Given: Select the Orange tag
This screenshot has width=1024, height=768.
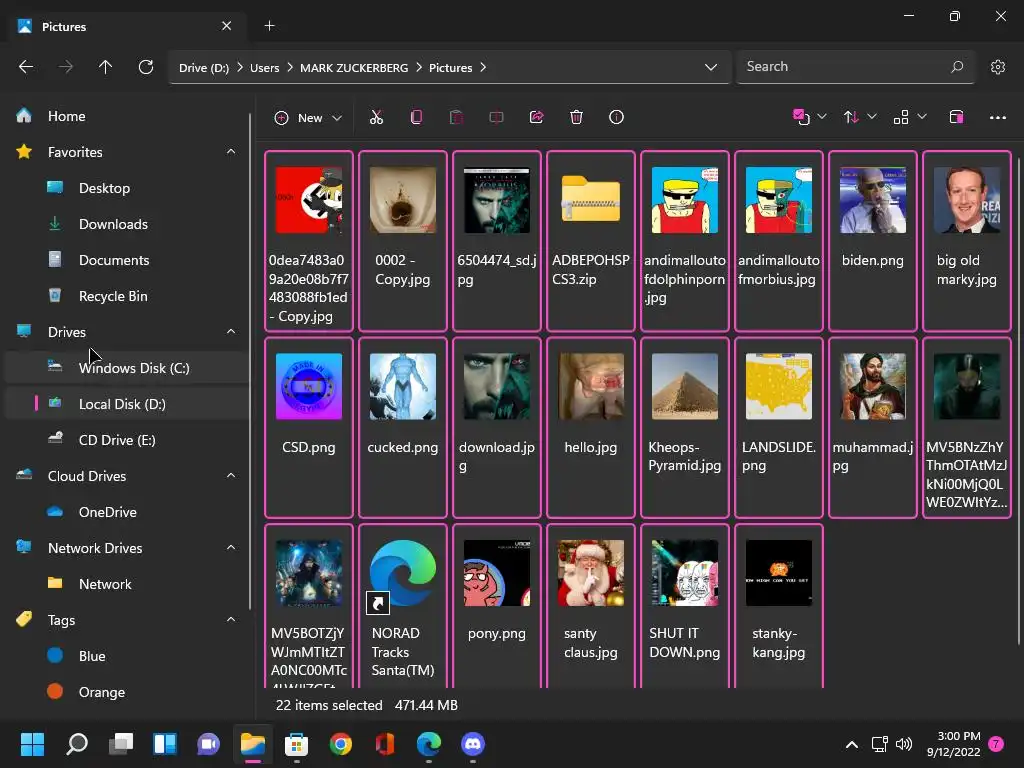Looking at the screenshot, I should [125, 692].
